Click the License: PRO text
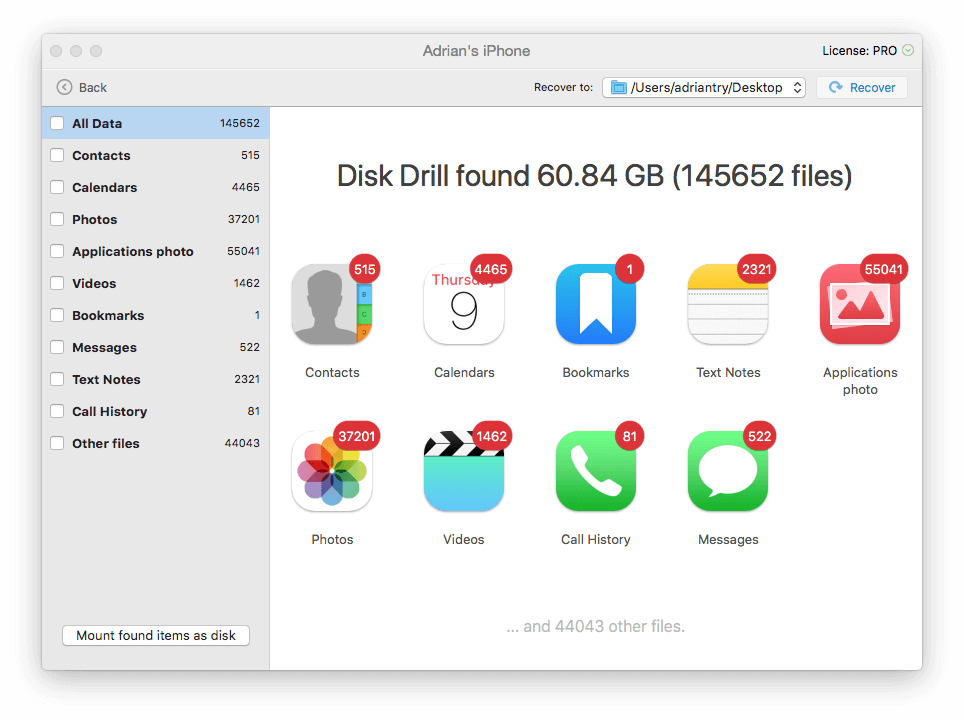The width and height of the screenshot is (964, 720). tap(859, 50)
